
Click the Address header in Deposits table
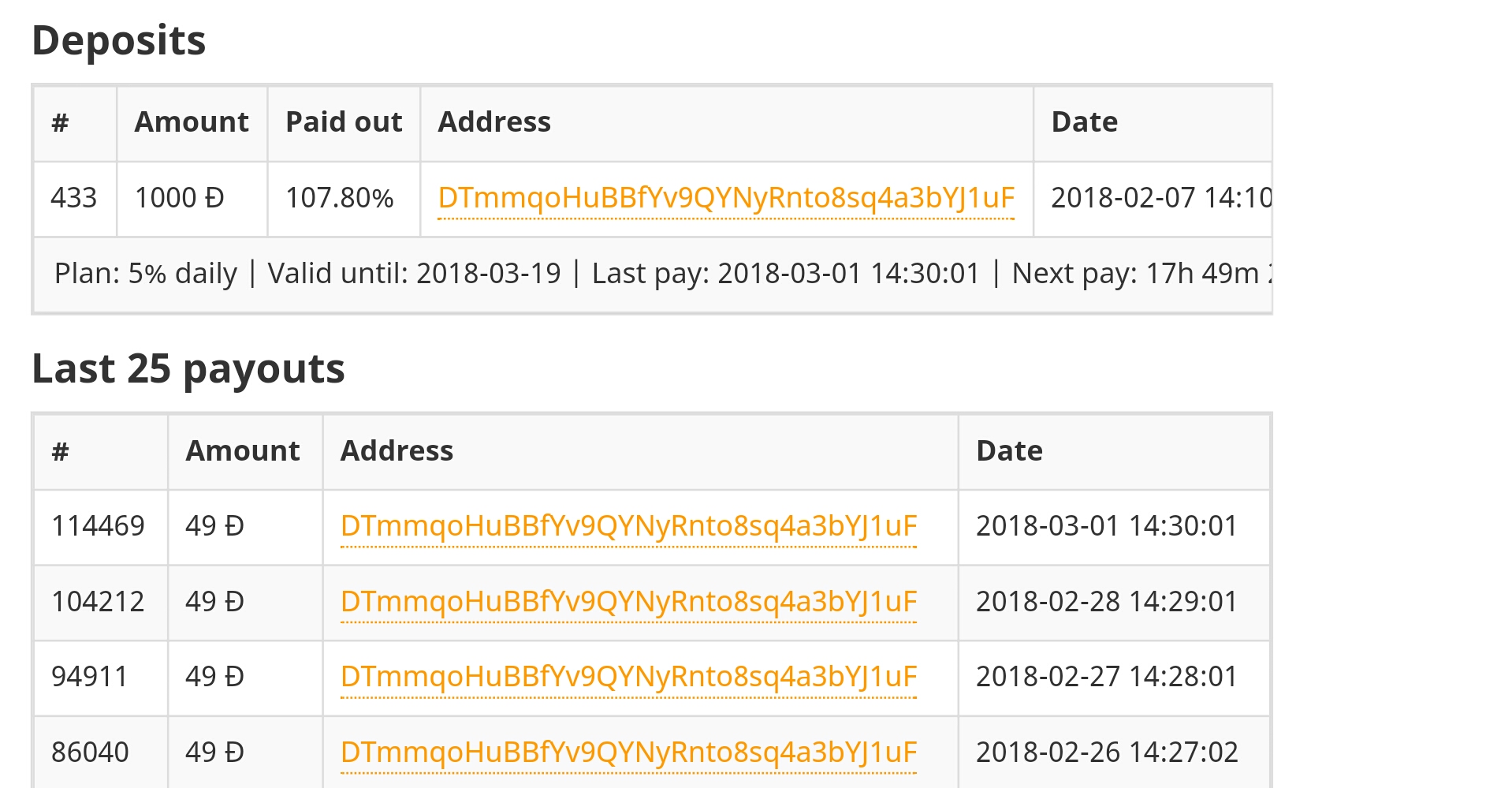[727, 122]
